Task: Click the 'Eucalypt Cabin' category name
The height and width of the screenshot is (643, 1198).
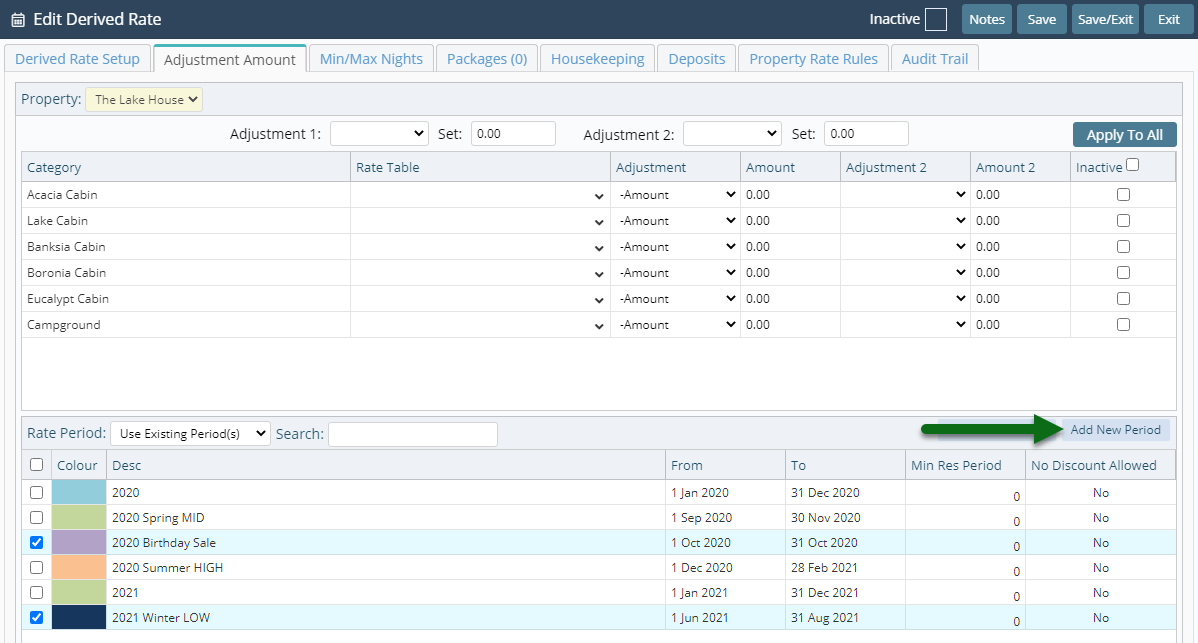Action: pos(68,299)
